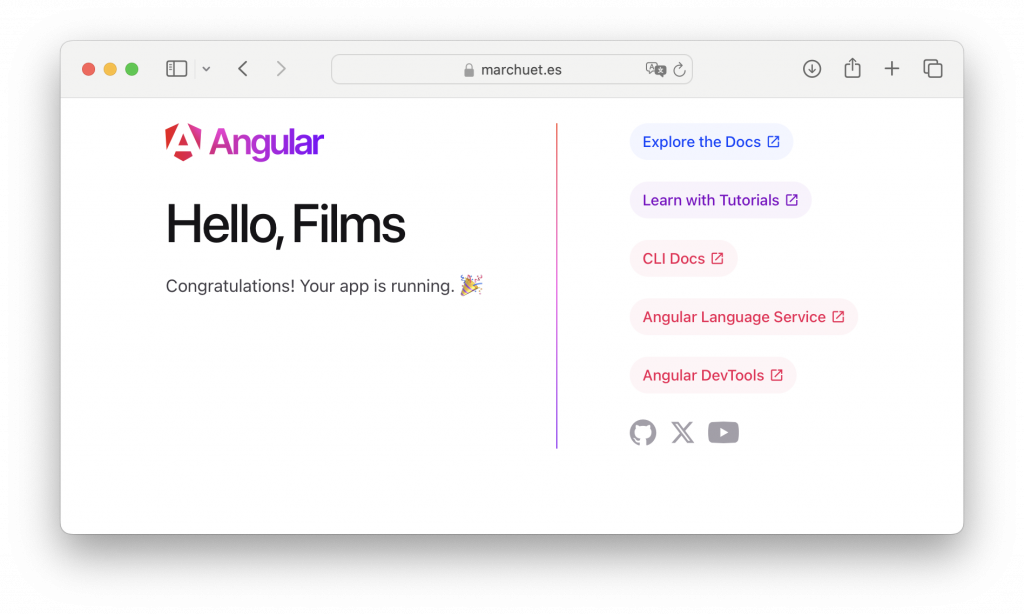
Task: Open Angular DevTools link
Action: pyautogui.click(x=712, y=375)
